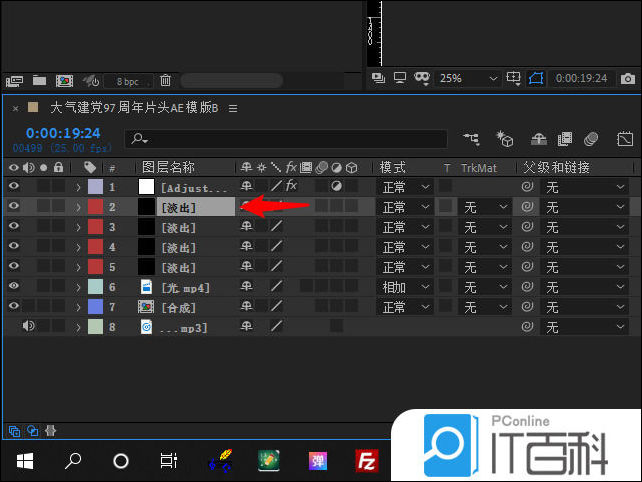Hide the Adjust layer 1 eye icon
The image size is (642, 482).
tap(14, 186)
